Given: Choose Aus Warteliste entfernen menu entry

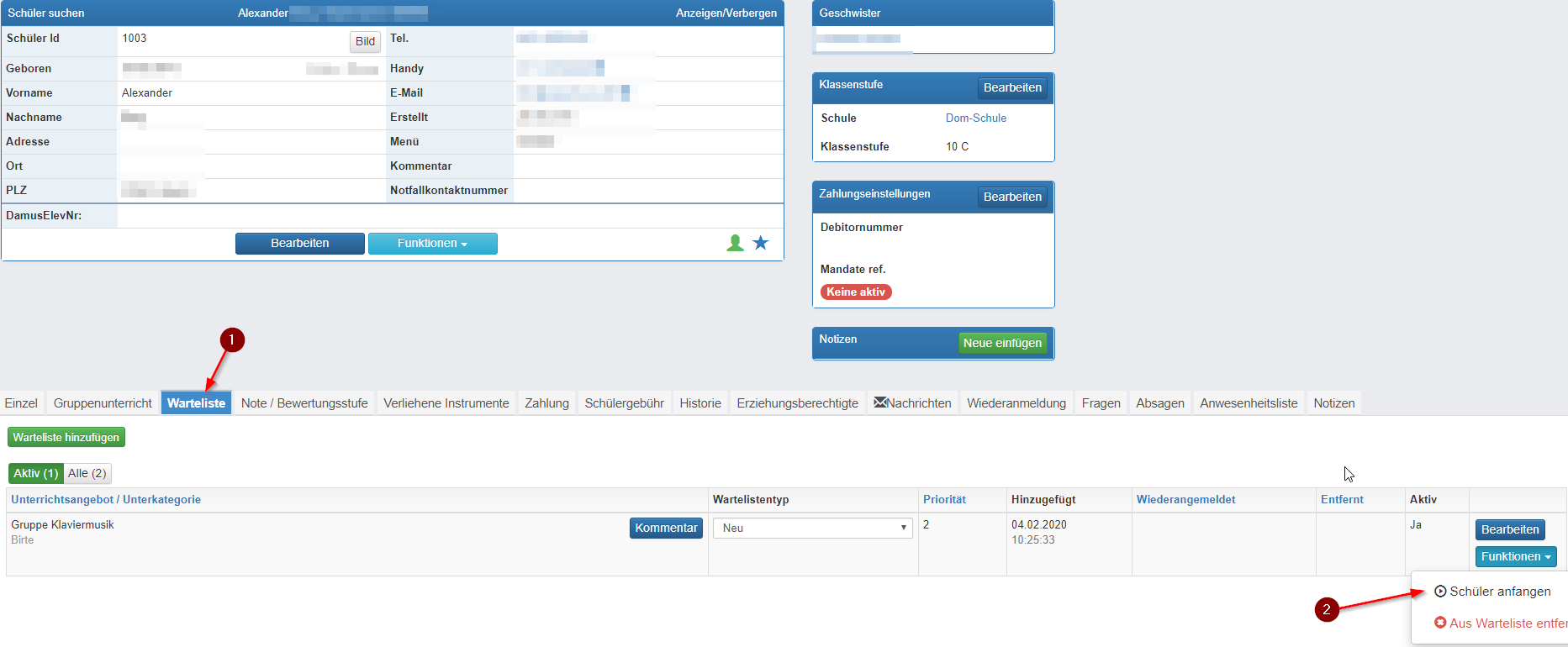Looking at the screenshot, I should (1501, 623).
